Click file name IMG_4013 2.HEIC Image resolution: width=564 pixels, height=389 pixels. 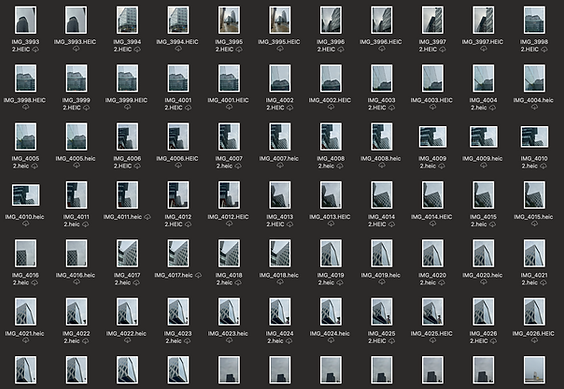(279, 221)
